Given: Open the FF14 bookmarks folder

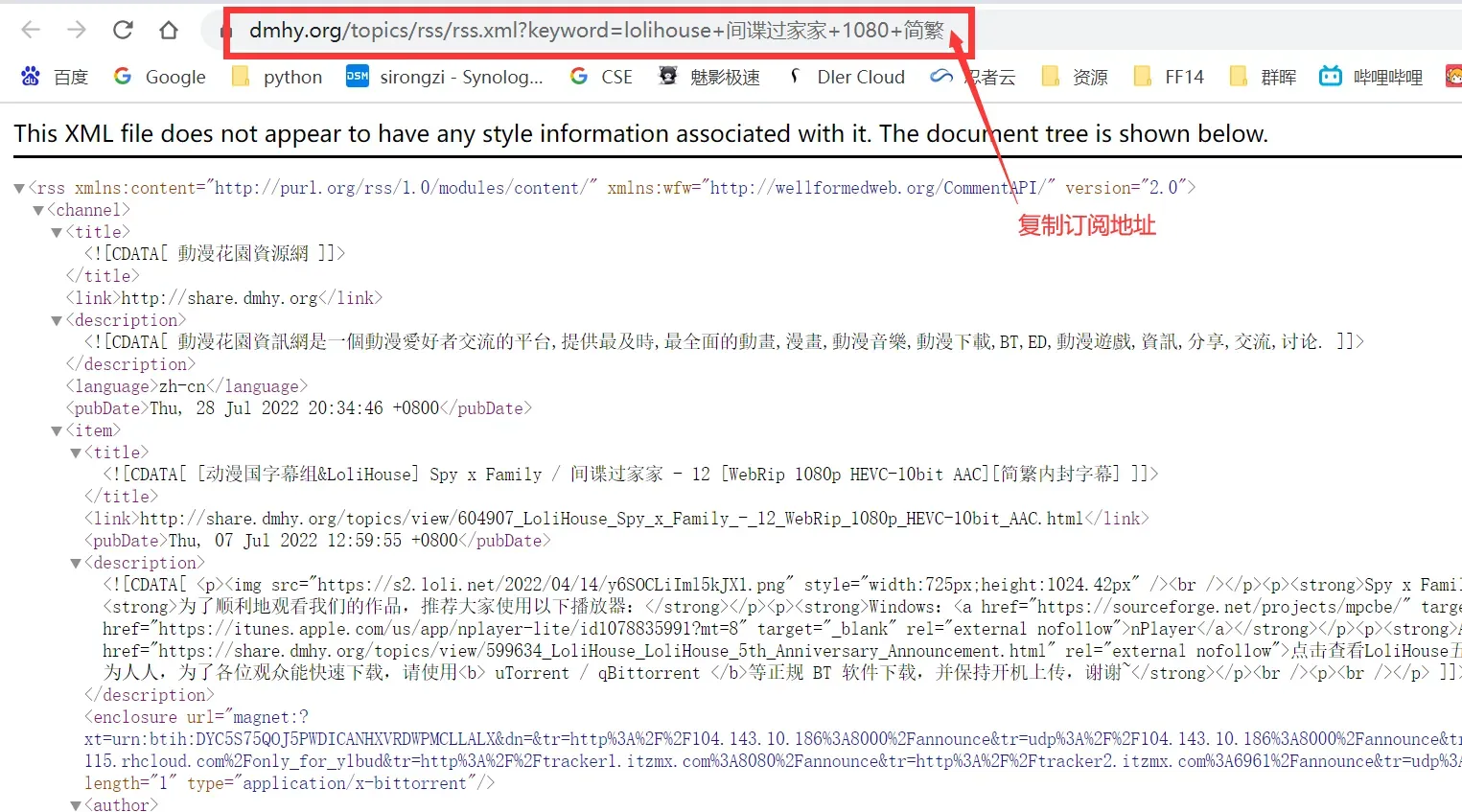Looking at the screenshot, I should (x=1168, y=77).
